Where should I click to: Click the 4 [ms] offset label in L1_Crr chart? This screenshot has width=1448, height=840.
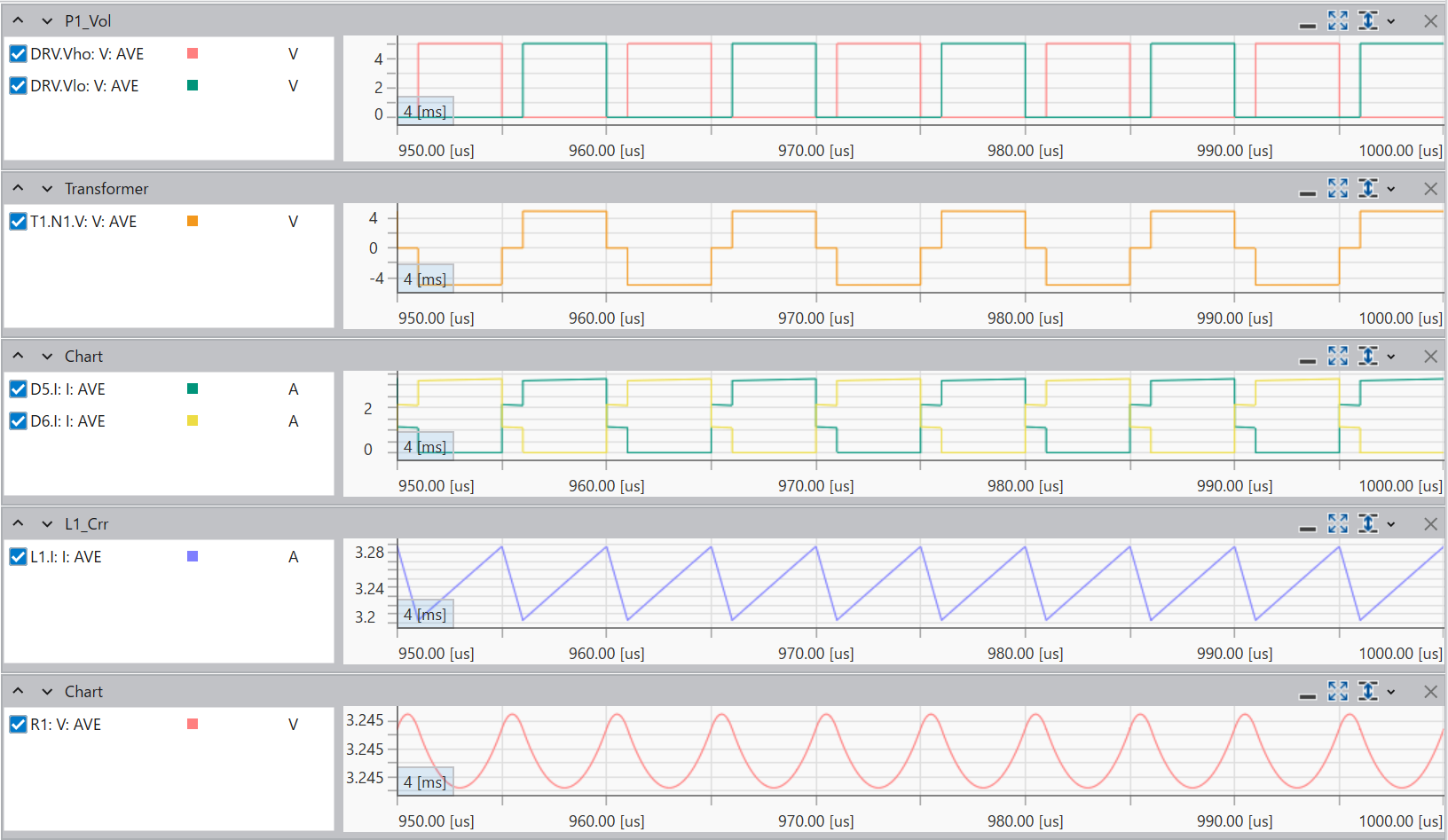(x=425, y=614)
